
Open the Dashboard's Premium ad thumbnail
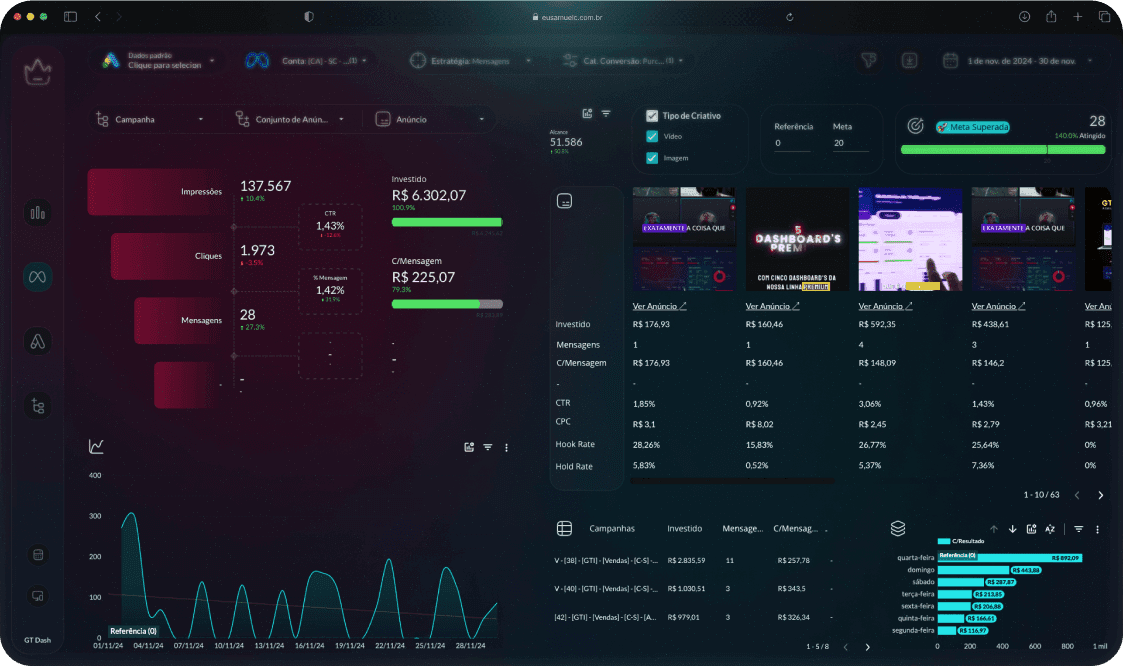(x=797, y=239)
